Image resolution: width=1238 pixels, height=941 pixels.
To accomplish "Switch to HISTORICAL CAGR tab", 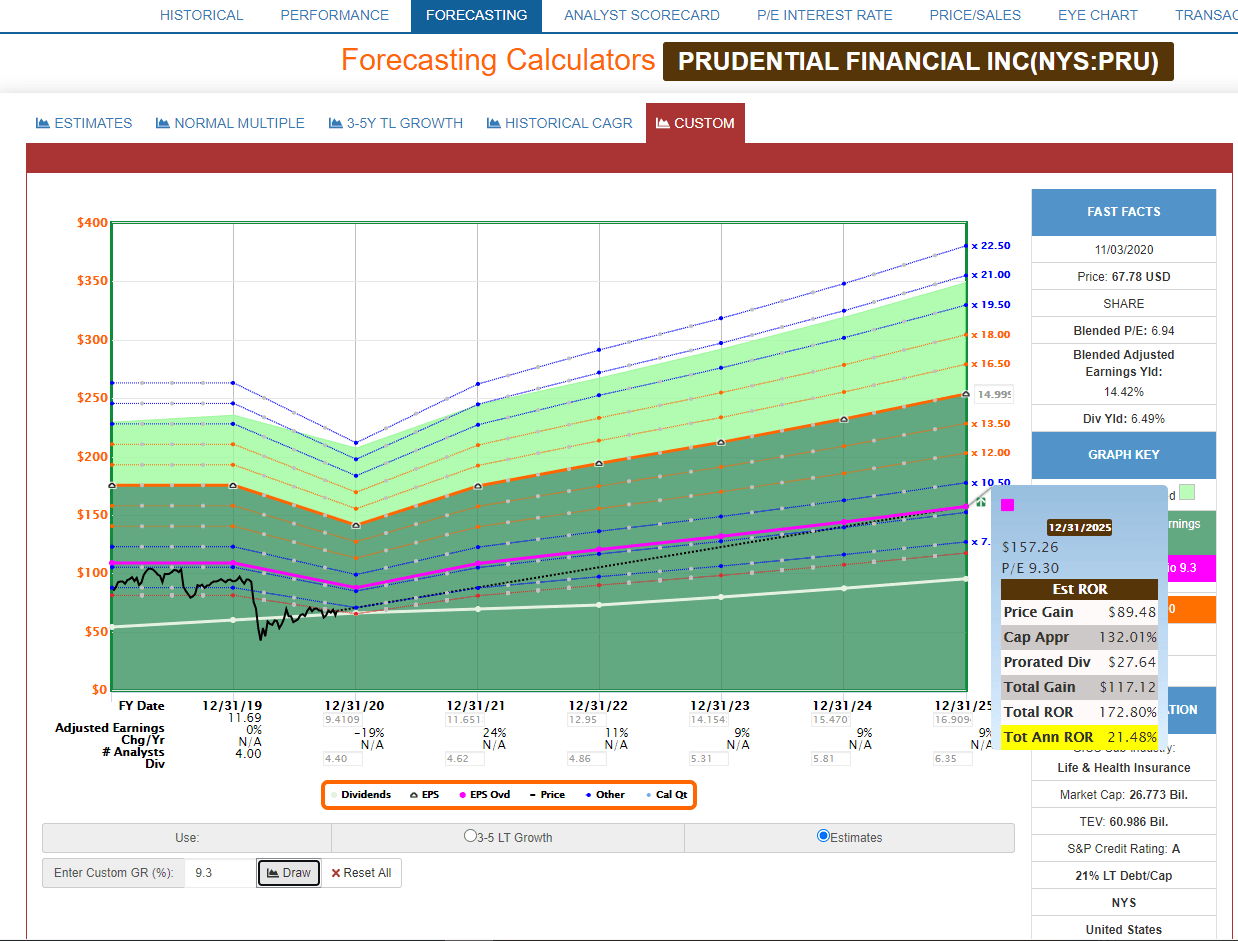I will 560,123.
